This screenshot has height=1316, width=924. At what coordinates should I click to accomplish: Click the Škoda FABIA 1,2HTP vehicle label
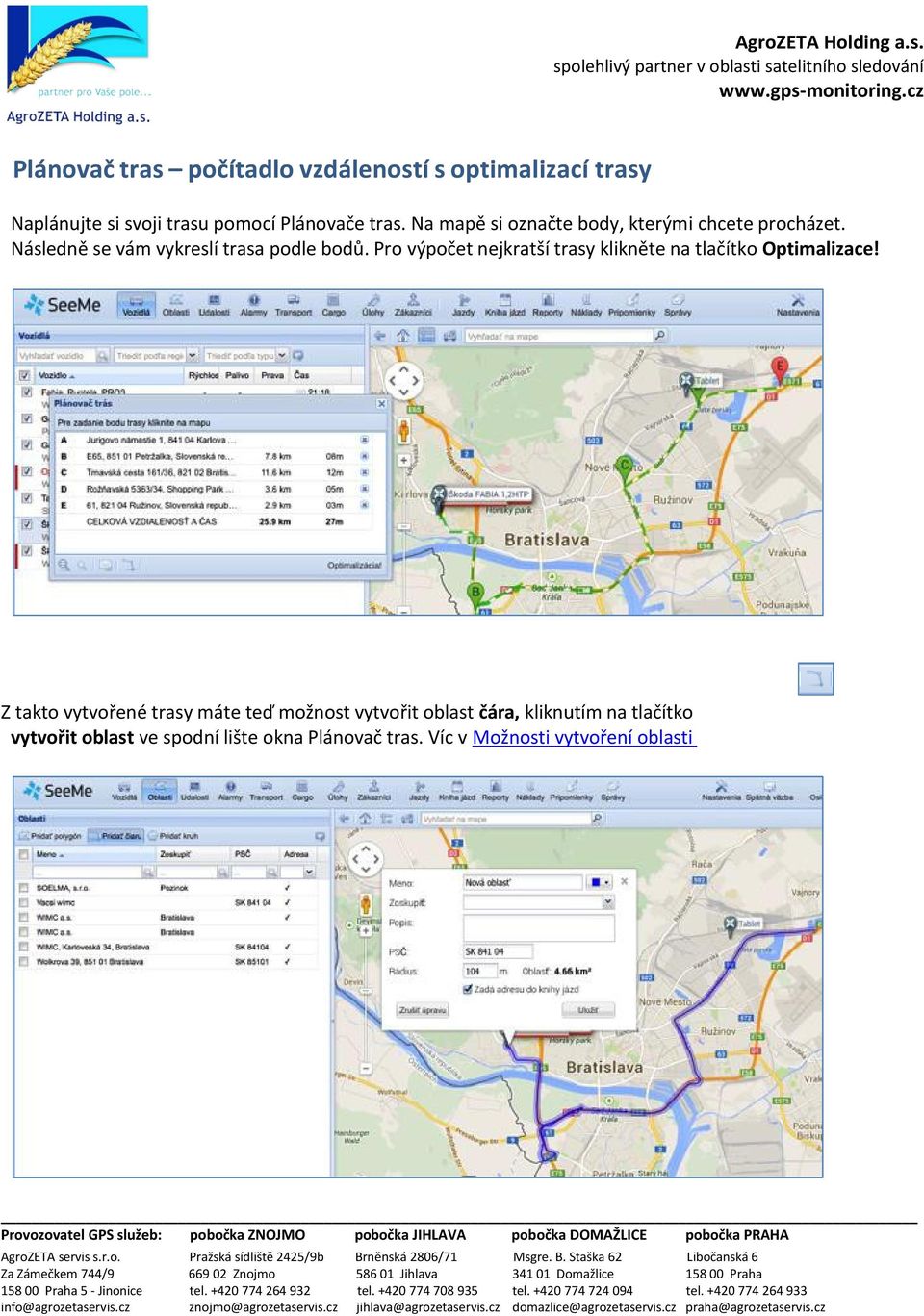(487, 494)
